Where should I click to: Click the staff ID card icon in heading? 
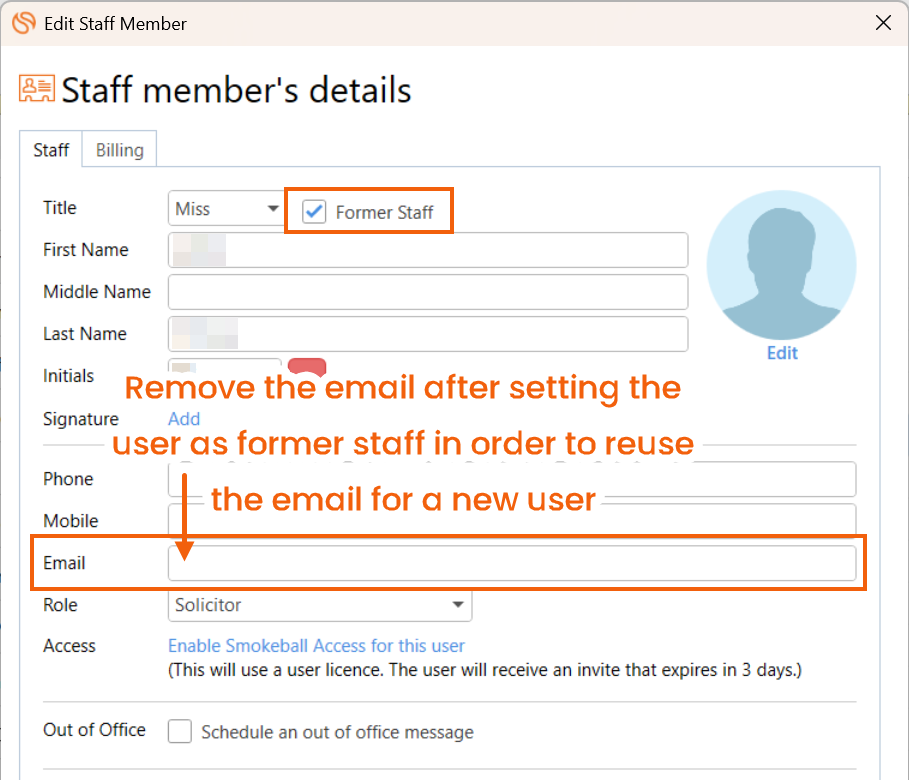(37, 89)
